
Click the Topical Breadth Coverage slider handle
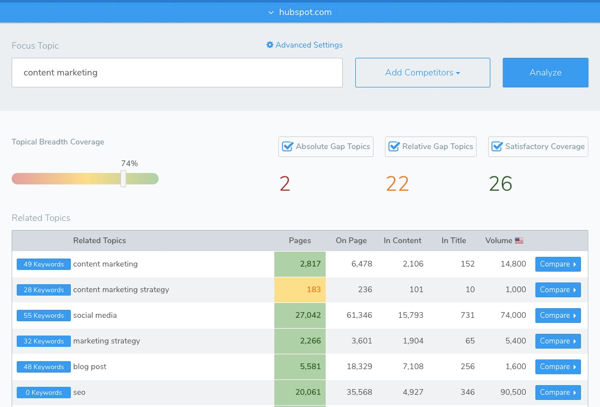pyautogui.click(x=123, y=178)
